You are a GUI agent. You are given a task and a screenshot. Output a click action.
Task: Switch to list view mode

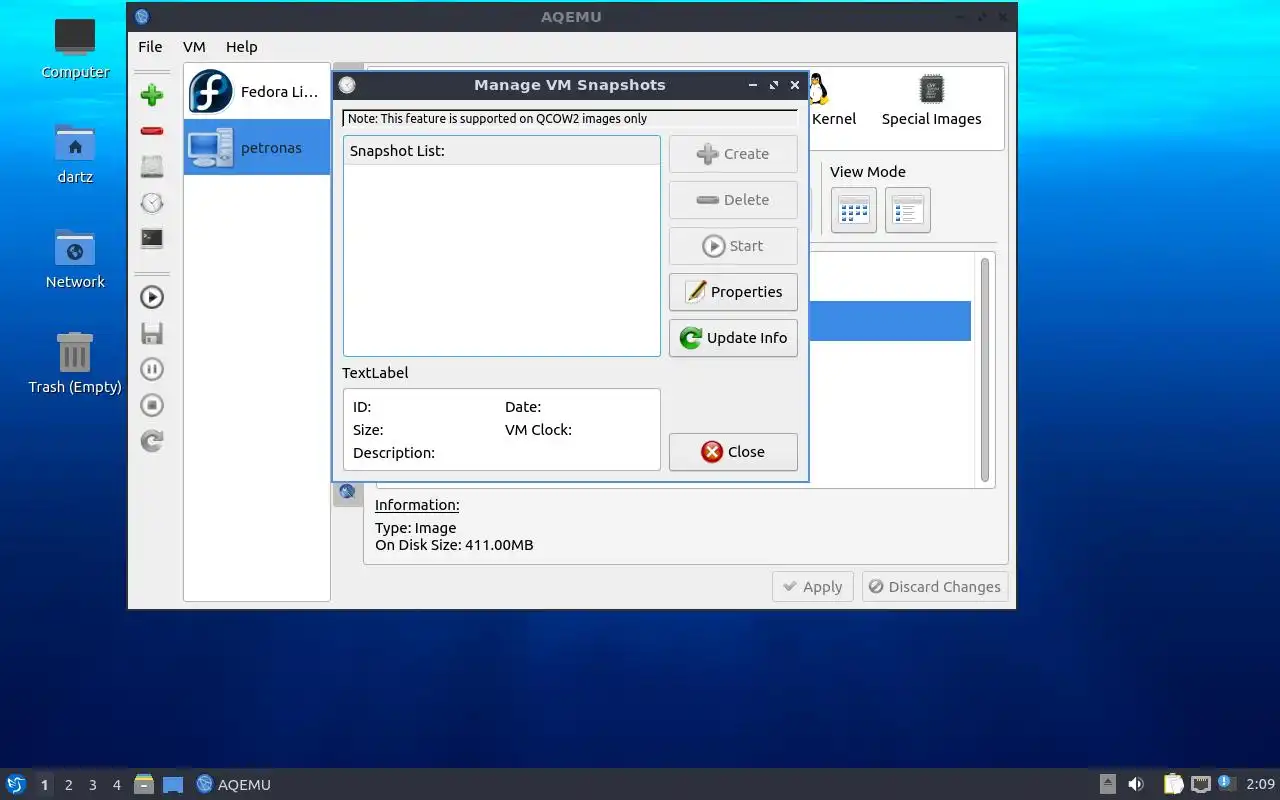click(908, 210)
